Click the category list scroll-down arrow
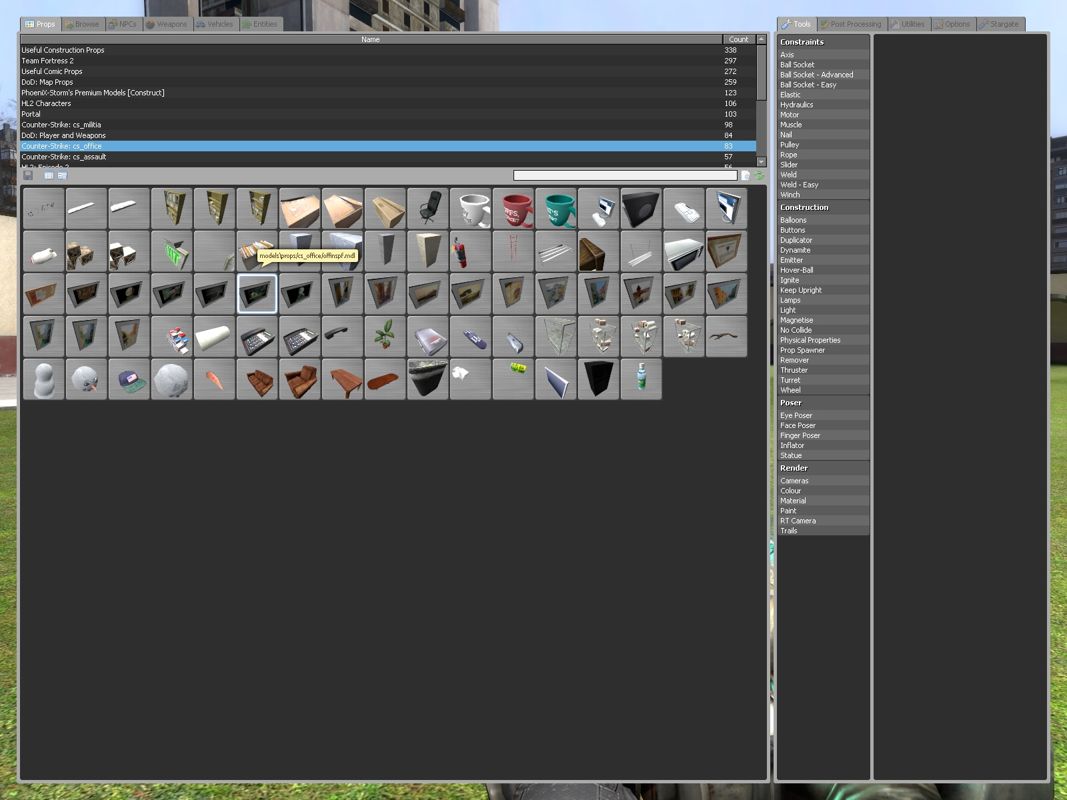 tap(761, 162)
